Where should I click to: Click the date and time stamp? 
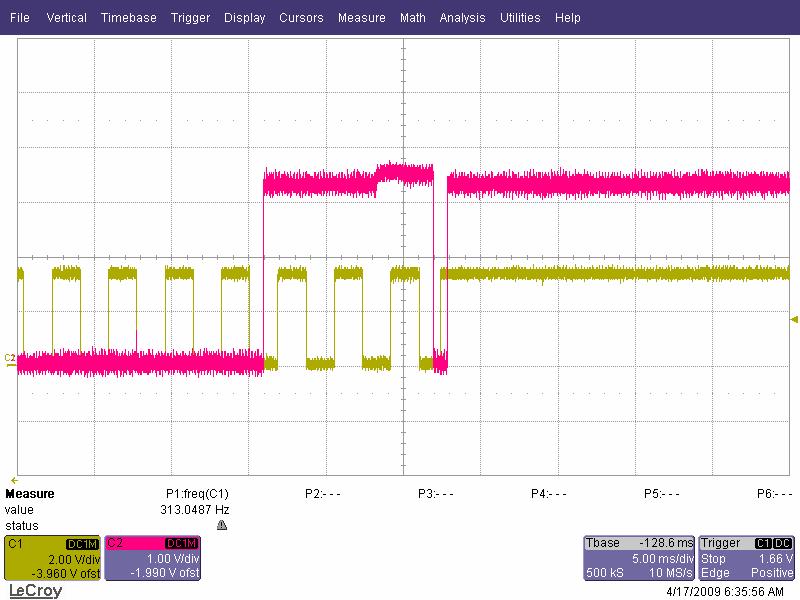click(724, 591)
